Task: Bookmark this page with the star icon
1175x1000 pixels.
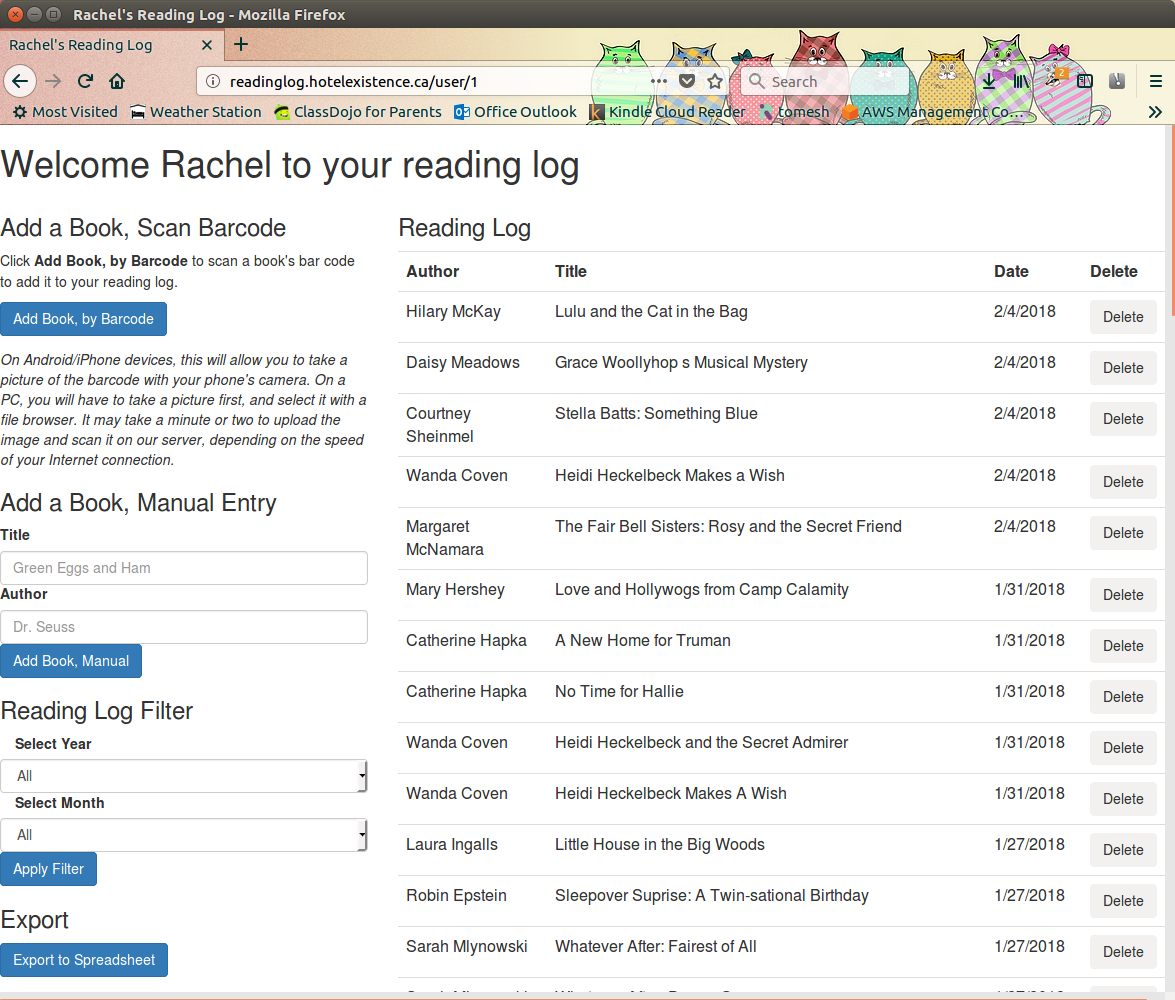Action: click(x=715, y=81)
